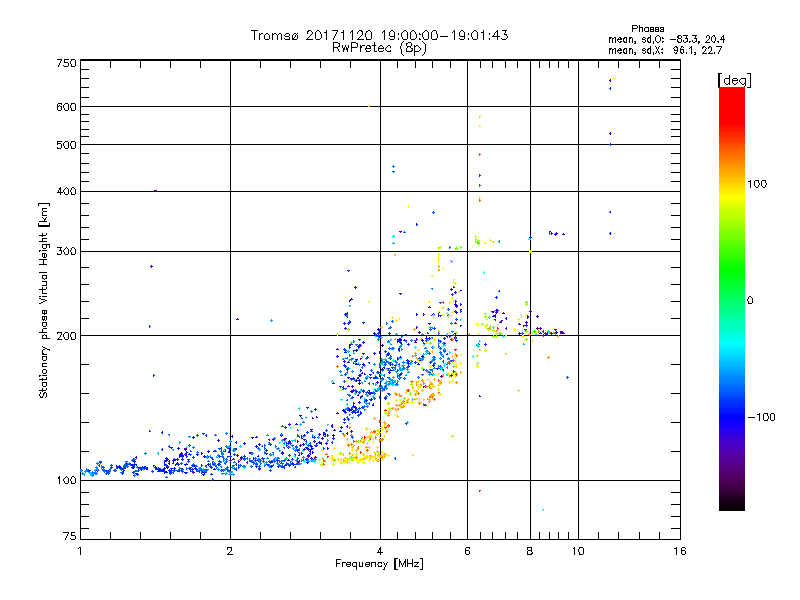Viewport: 800px width, 600px height.
Task: Click the x-axis label '1'
Action: tap(80, 551)
